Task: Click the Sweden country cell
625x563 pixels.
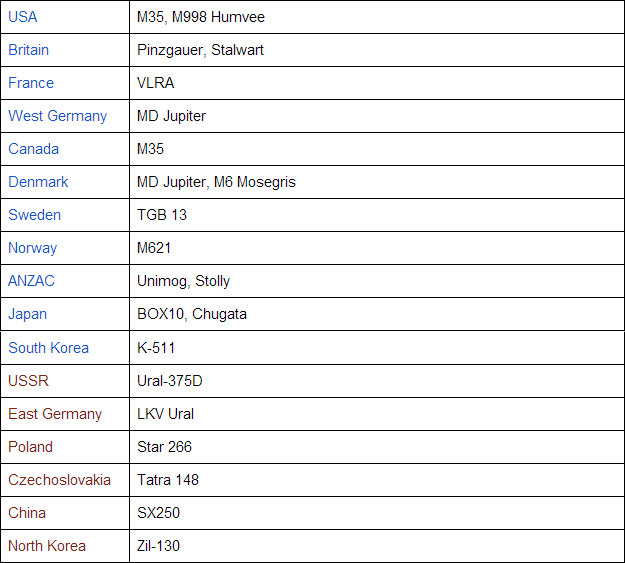Action: (x=65, y=215)
